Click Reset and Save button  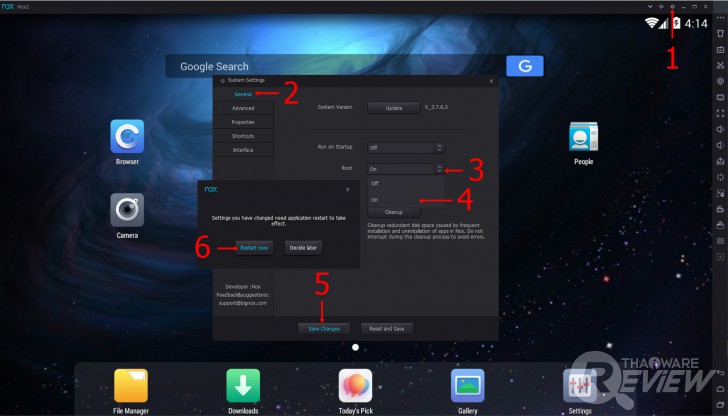[x=387, y=329]
